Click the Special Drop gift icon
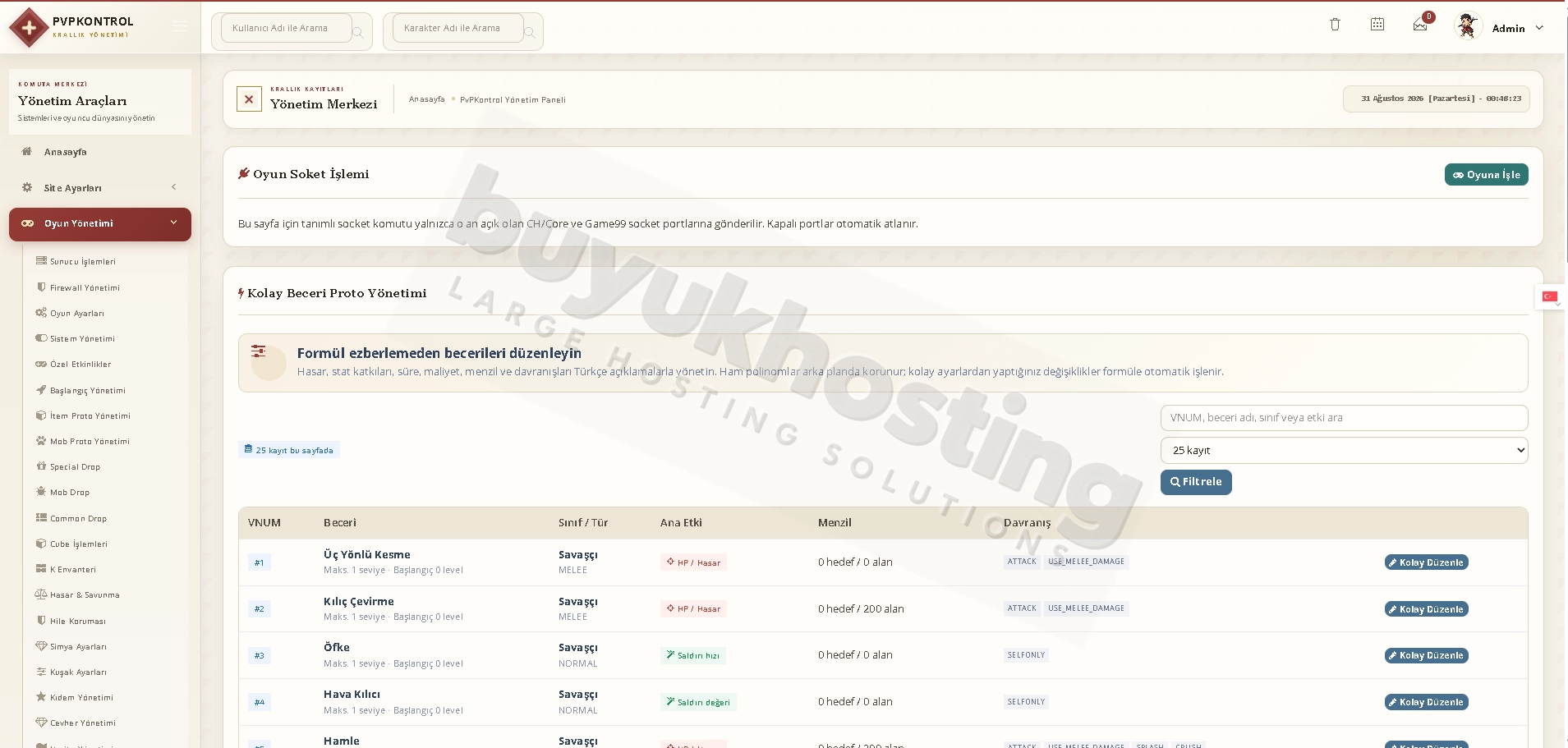This screenshot has height=748, width=1568. [x=41, y=466]
